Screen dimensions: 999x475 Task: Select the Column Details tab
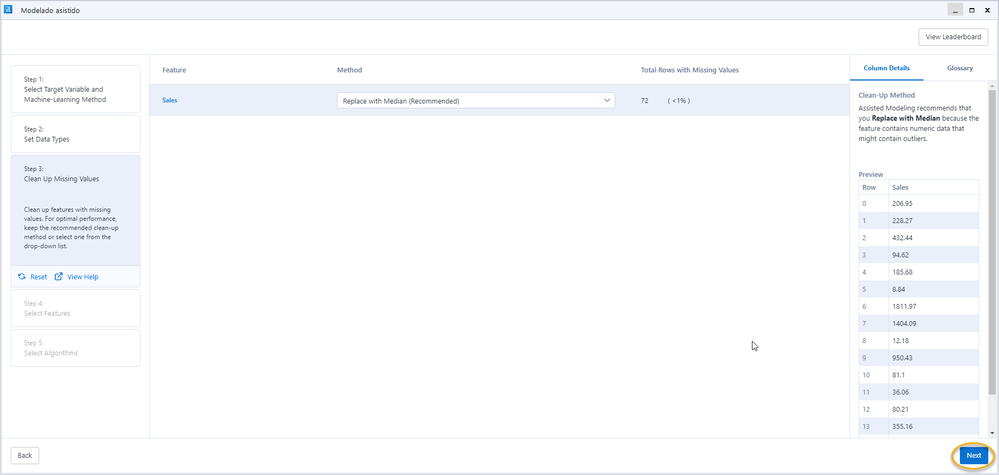(x=886, y=68)
